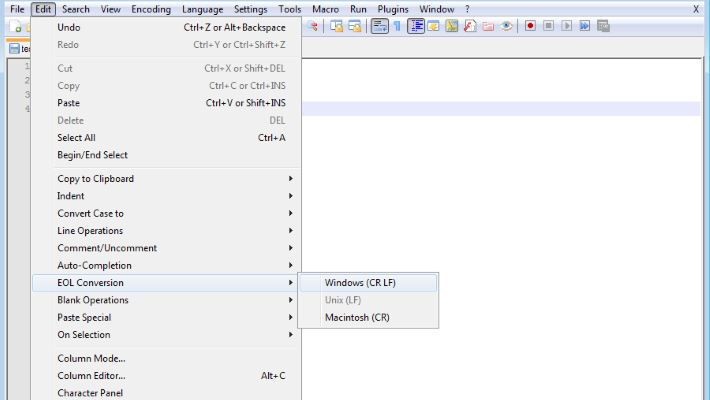Screen dimensions: 710x400
Task: Open the Search menu
Action: point(76,9)
